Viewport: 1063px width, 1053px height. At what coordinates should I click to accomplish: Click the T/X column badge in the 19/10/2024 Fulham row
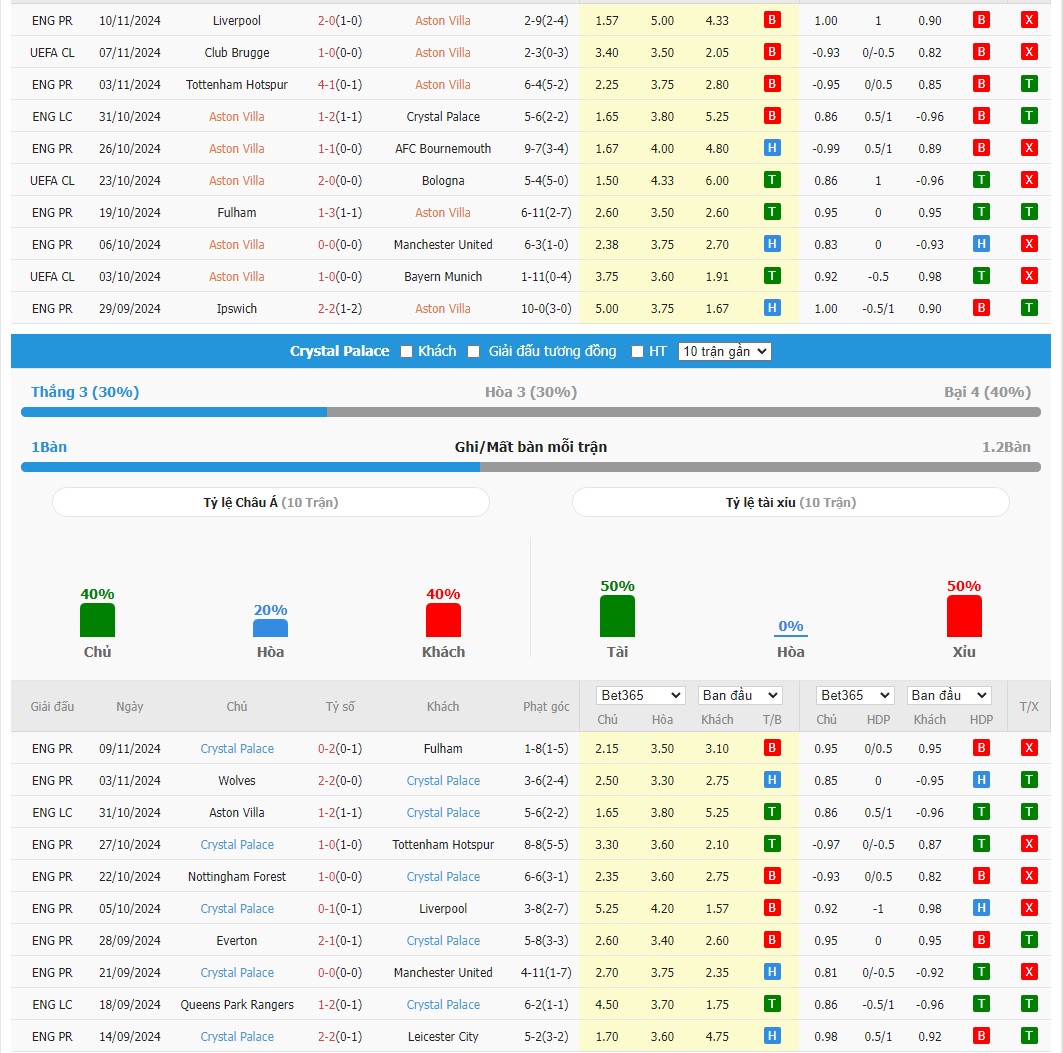pos(1028,212)
